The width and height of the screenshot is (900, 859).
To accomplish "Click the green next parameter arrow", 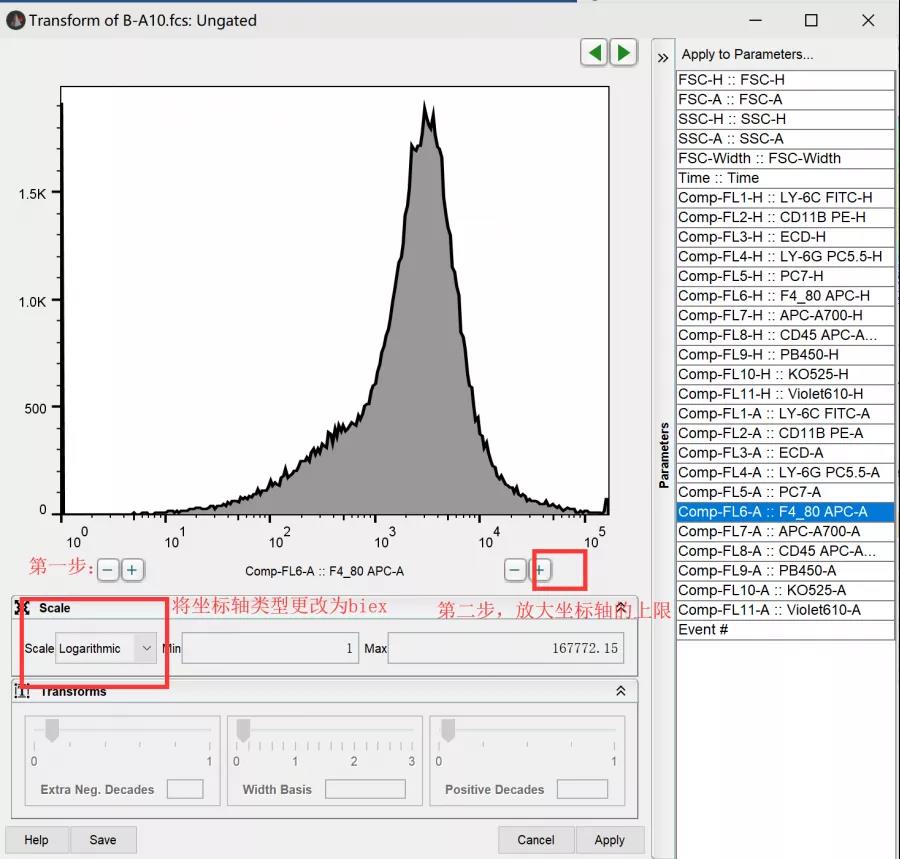I will [624, 52].
